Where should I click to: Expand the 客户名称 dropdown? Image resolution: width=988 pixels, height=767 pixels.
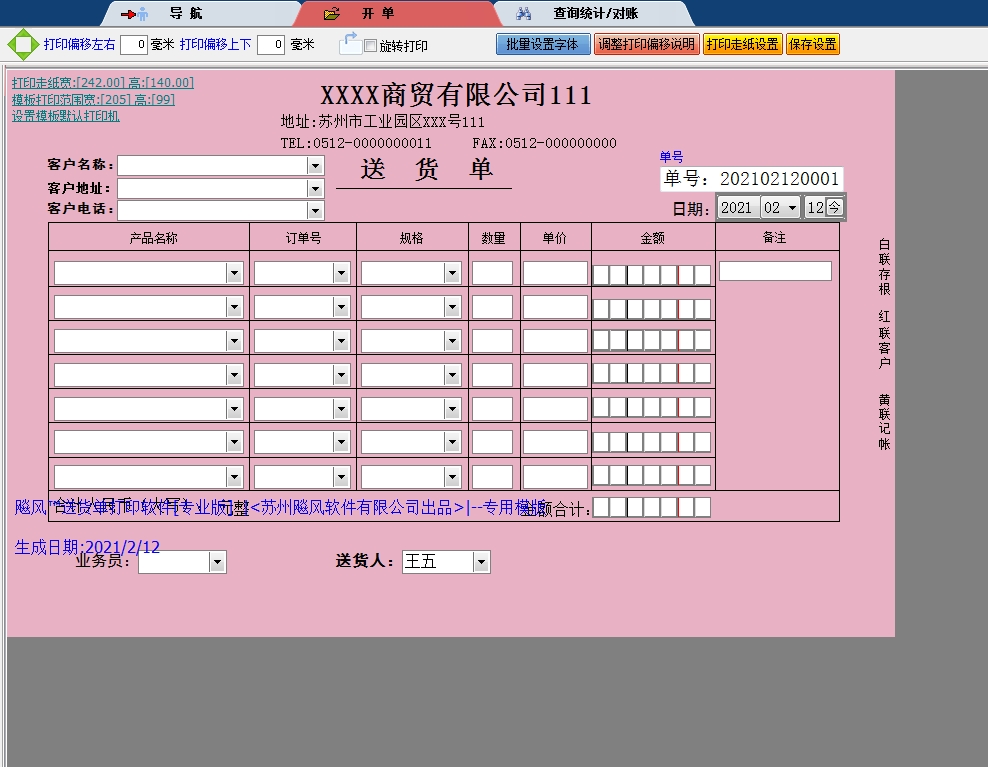tap(315, 165)
